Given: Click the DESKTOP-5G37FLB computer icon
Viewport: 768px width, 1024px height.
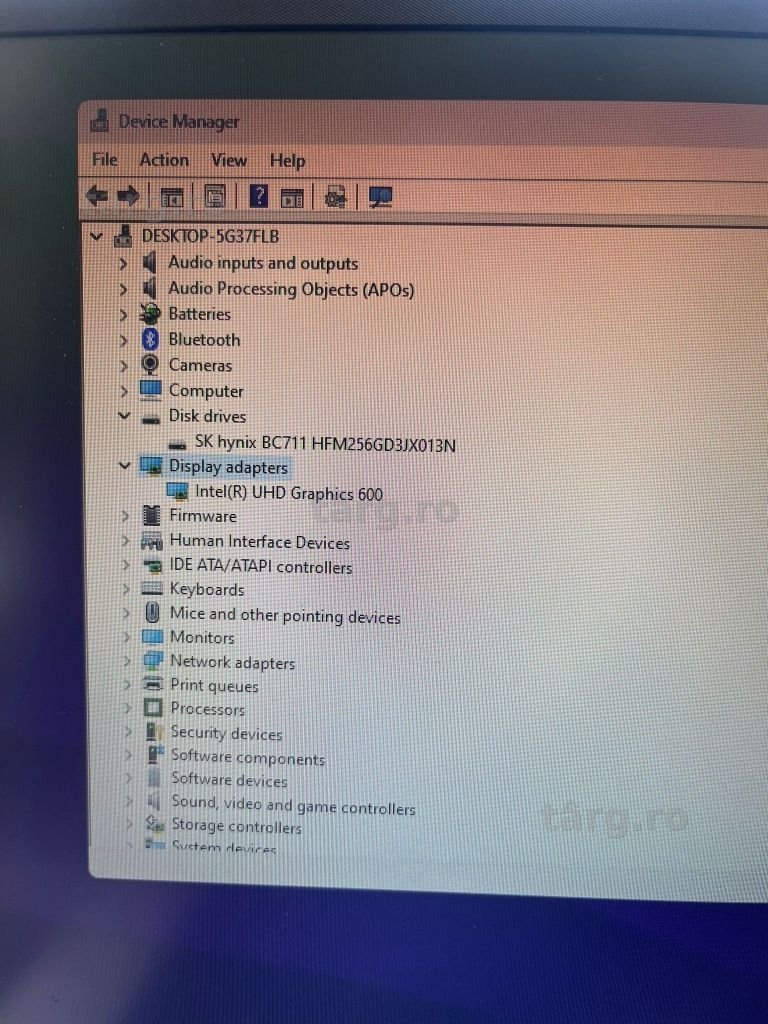Looking at the screenshot, I should pos(123,236).
